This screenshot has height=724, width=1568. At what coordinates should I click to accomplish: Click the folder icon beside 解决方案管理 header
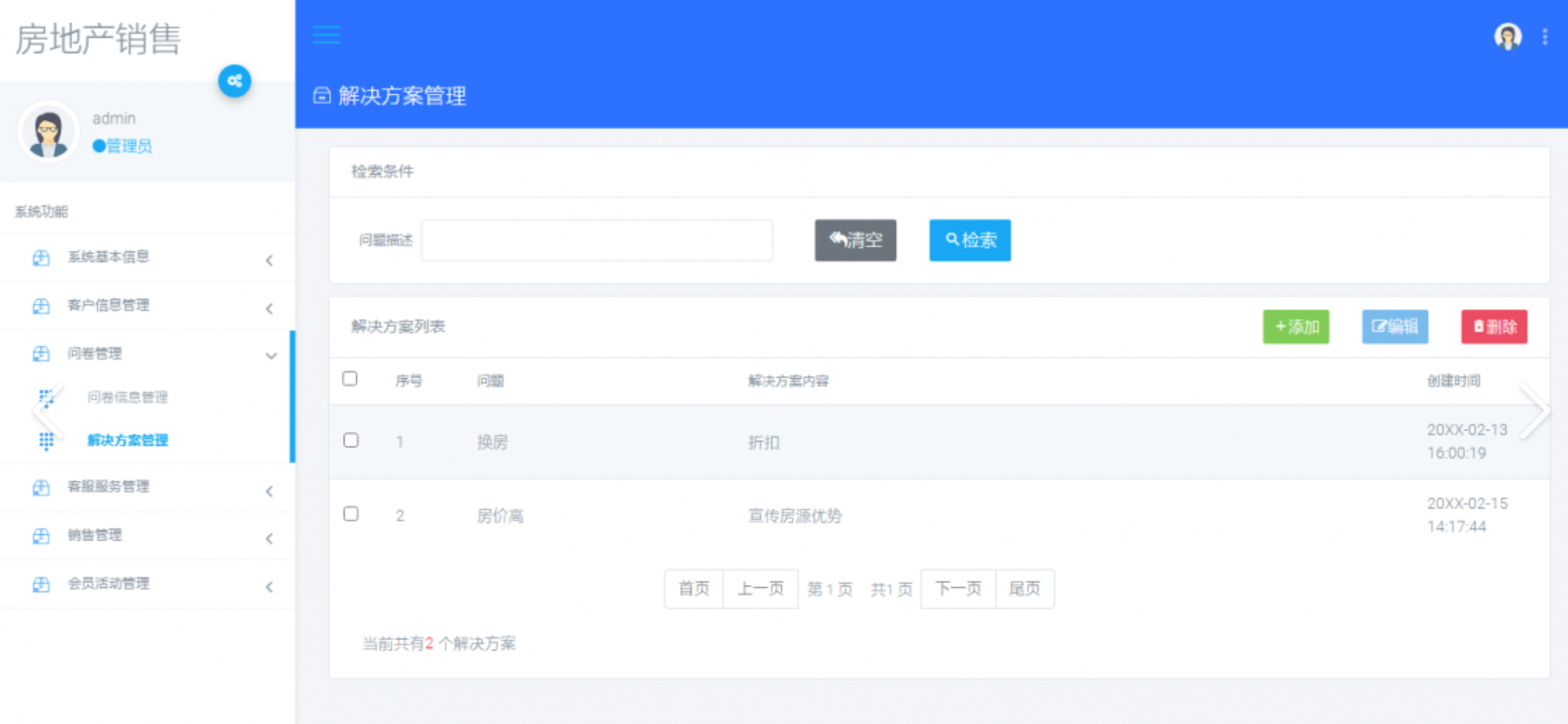point(321,96)
